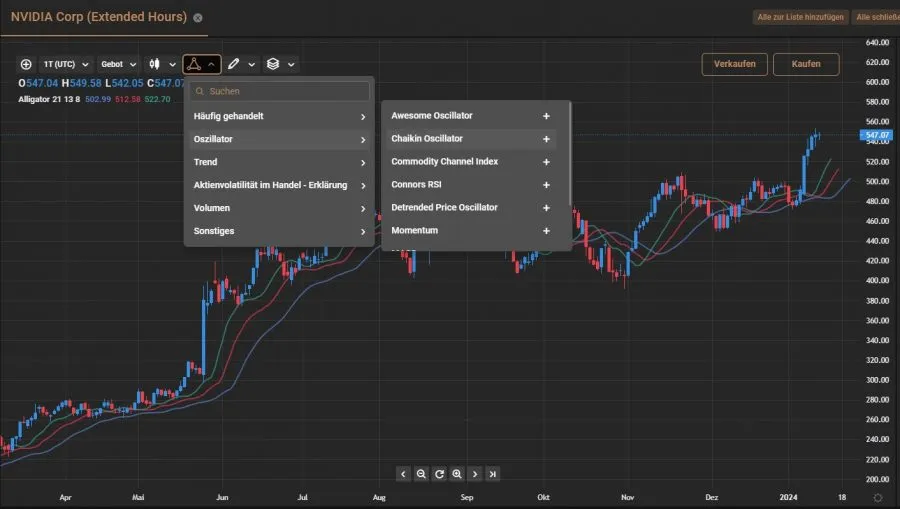Open the Gebot price type dropdown
This screenshot has width=900, height=509.
[118, 64]
